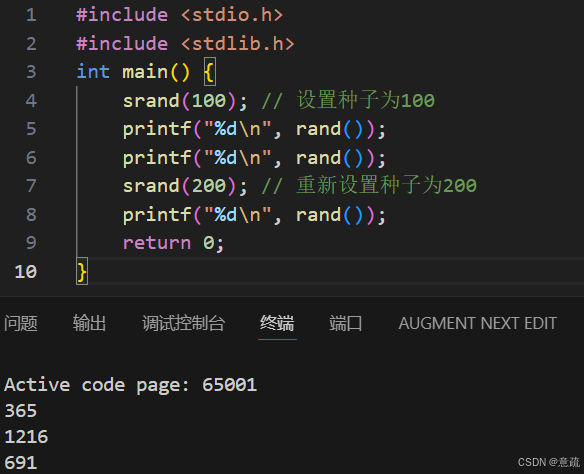Click terminal output '691'
Image resolution: width=584 pixels, height=474 pixels.
[x=21, y=463]
